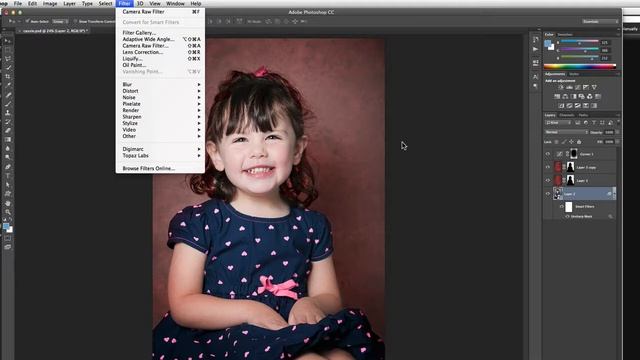Choose Liquify from the Filter menu

(x=160, y=59)
